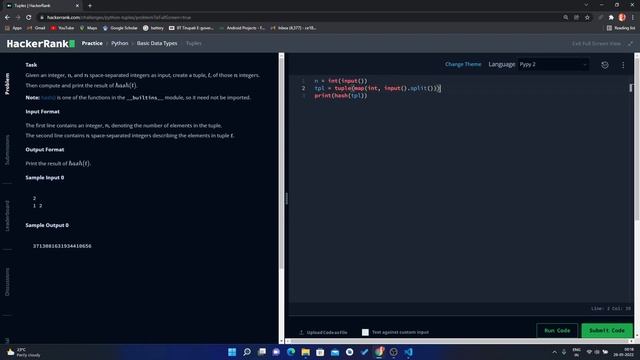Click the Sample Output 0 value
The image size is (640, 360).
tap(62, 246)
